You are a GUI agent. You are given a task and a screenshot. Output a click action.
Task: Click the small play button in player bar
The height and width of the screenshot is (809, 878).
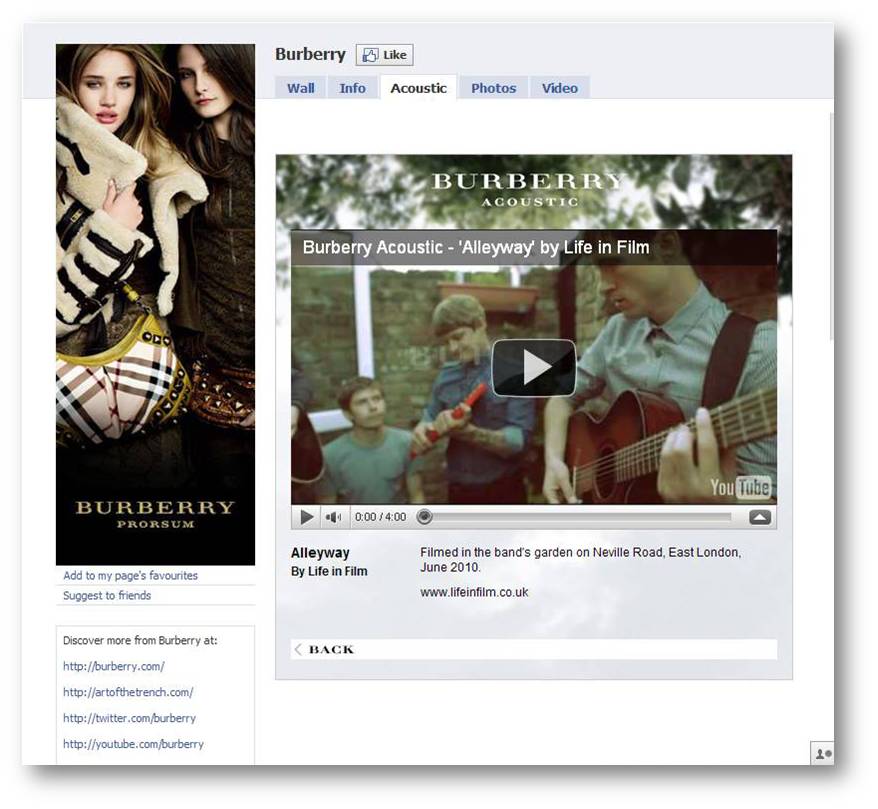pos(306,517)
